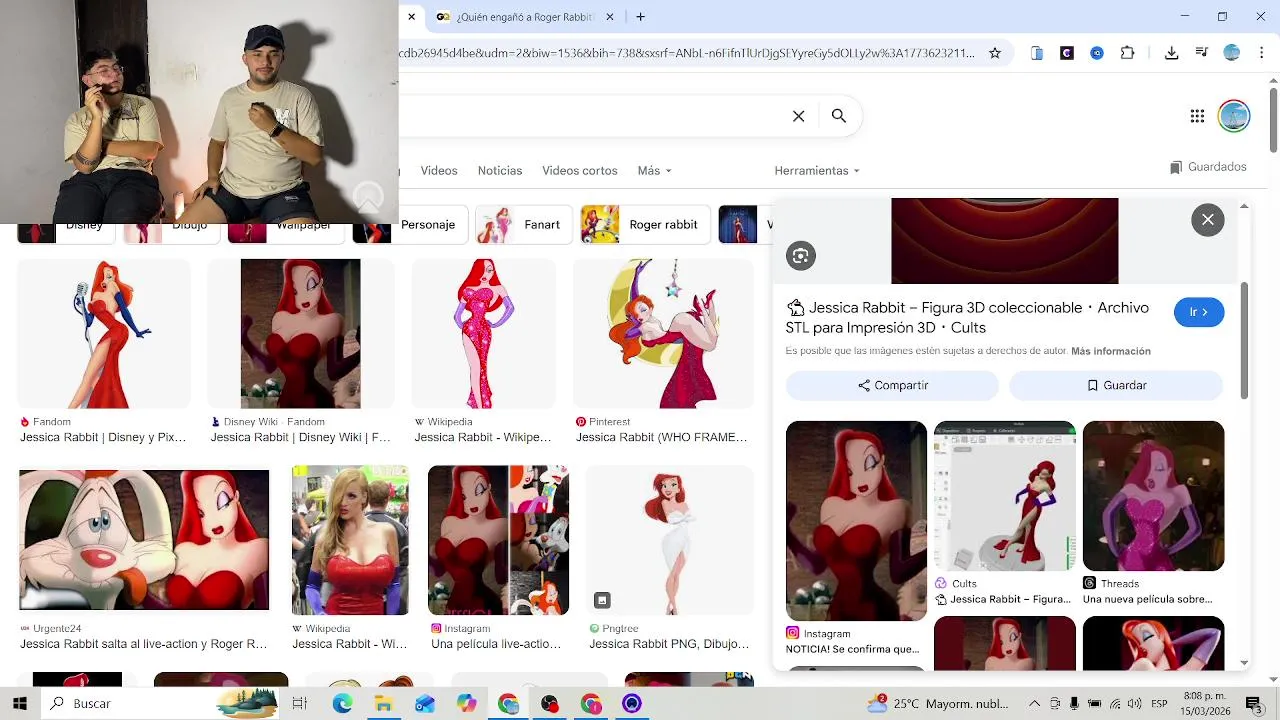Click the phone-mirroring extension icon
This screenshot has width=1280, height=720.
click(1037, 53)
